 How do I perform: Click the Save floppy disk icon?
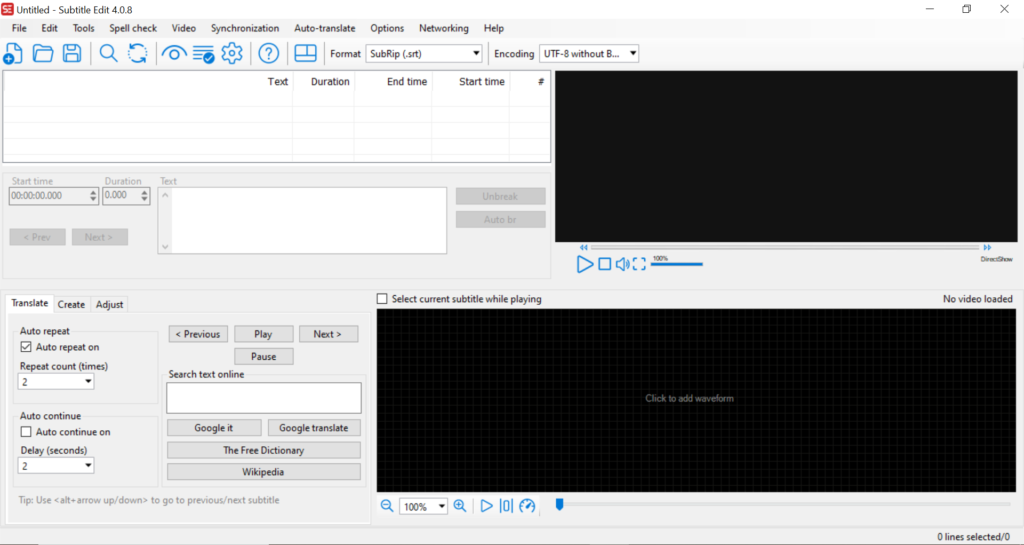tap(72, 54)
